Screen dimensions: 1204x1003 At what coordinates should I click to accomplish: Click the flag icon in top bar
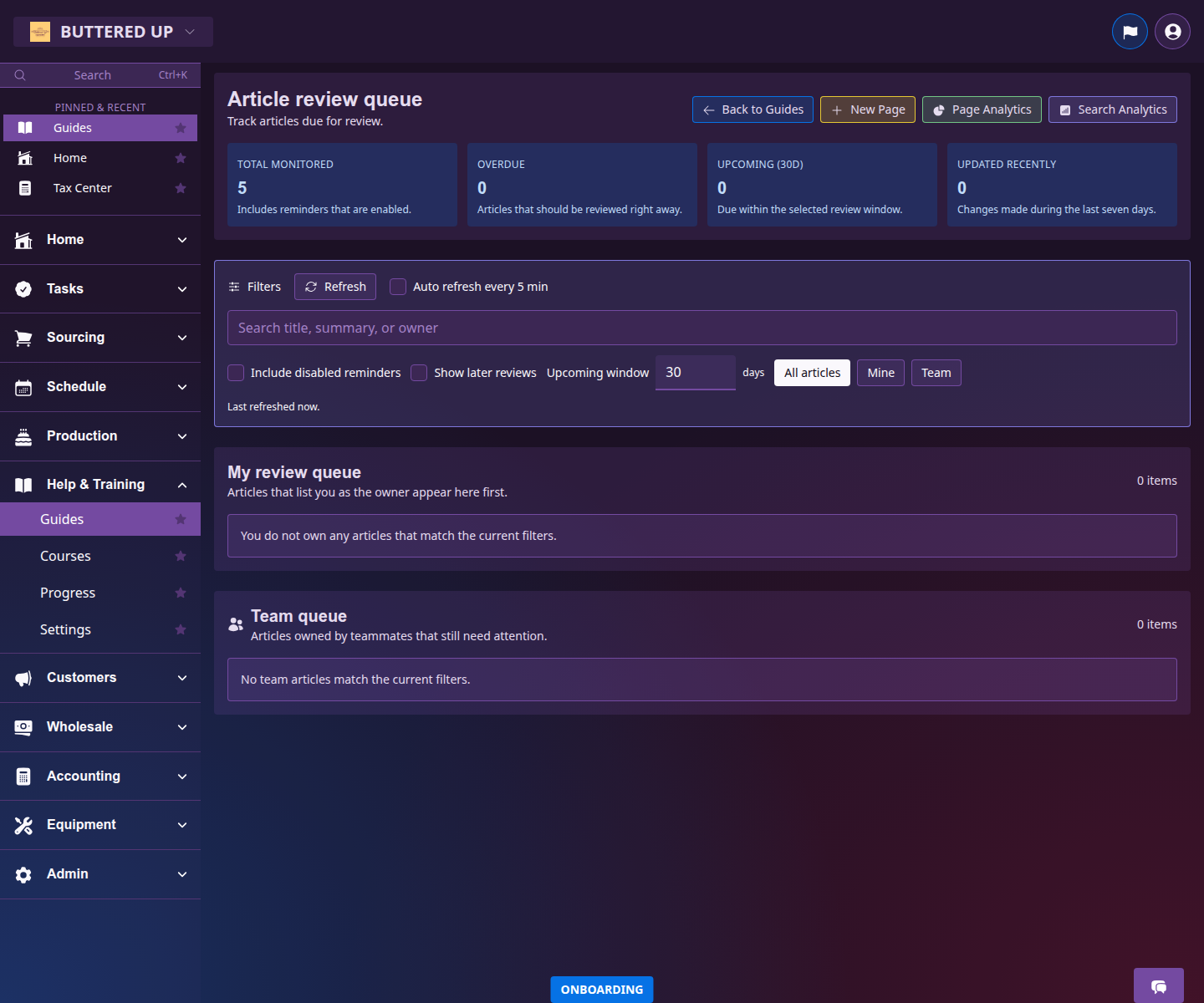pyautogui.click(x=1130, y=31)
